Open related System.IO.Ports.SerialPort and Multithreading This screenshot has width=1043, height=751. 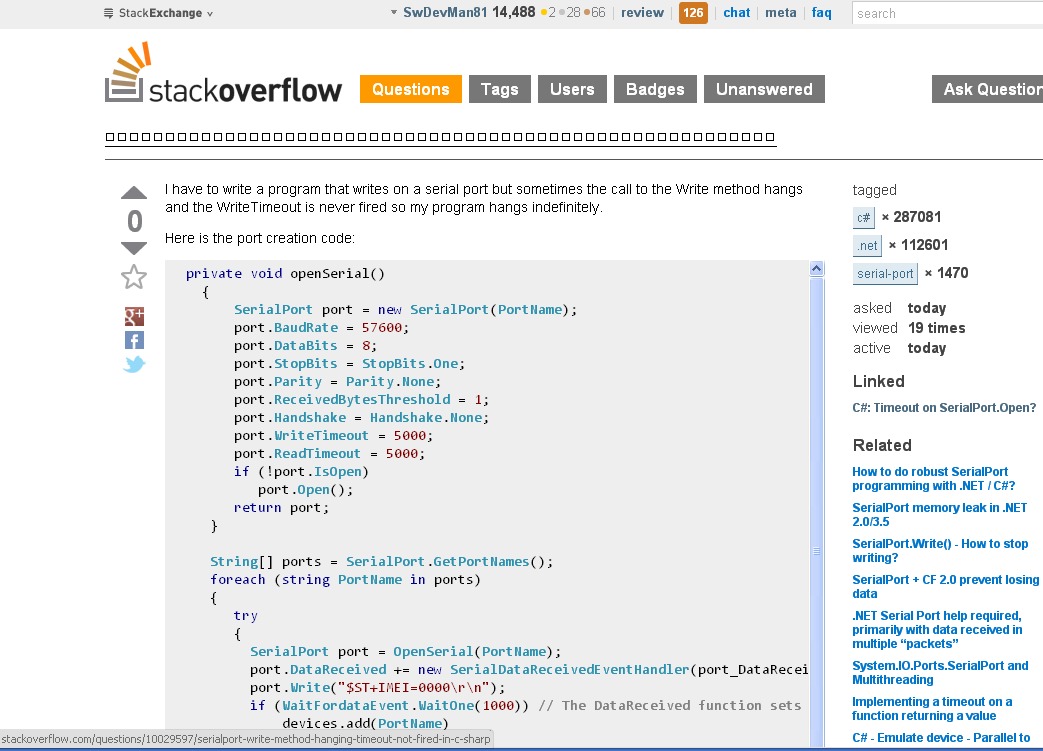(940, 673)
